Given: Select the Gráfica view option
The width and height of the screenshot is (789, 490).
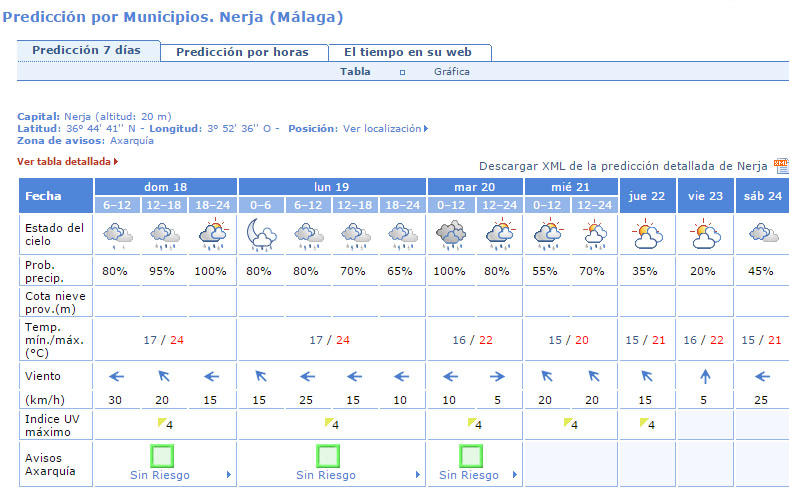Looking at the screenshot, I should [x=451, y=72].
